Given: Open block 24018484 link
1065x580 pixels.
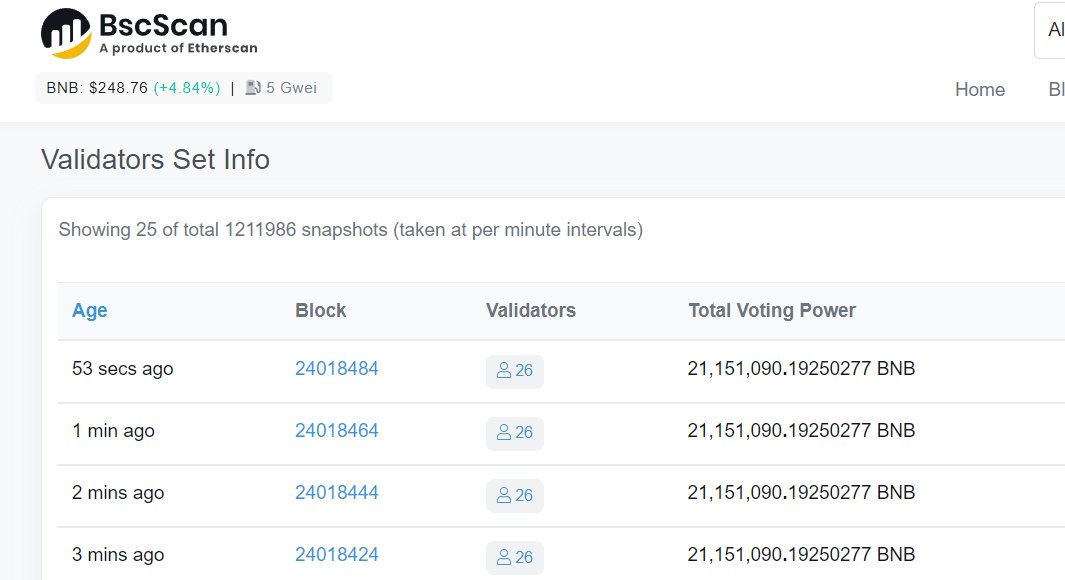Looking at the screenshot, I should [336, 369].
